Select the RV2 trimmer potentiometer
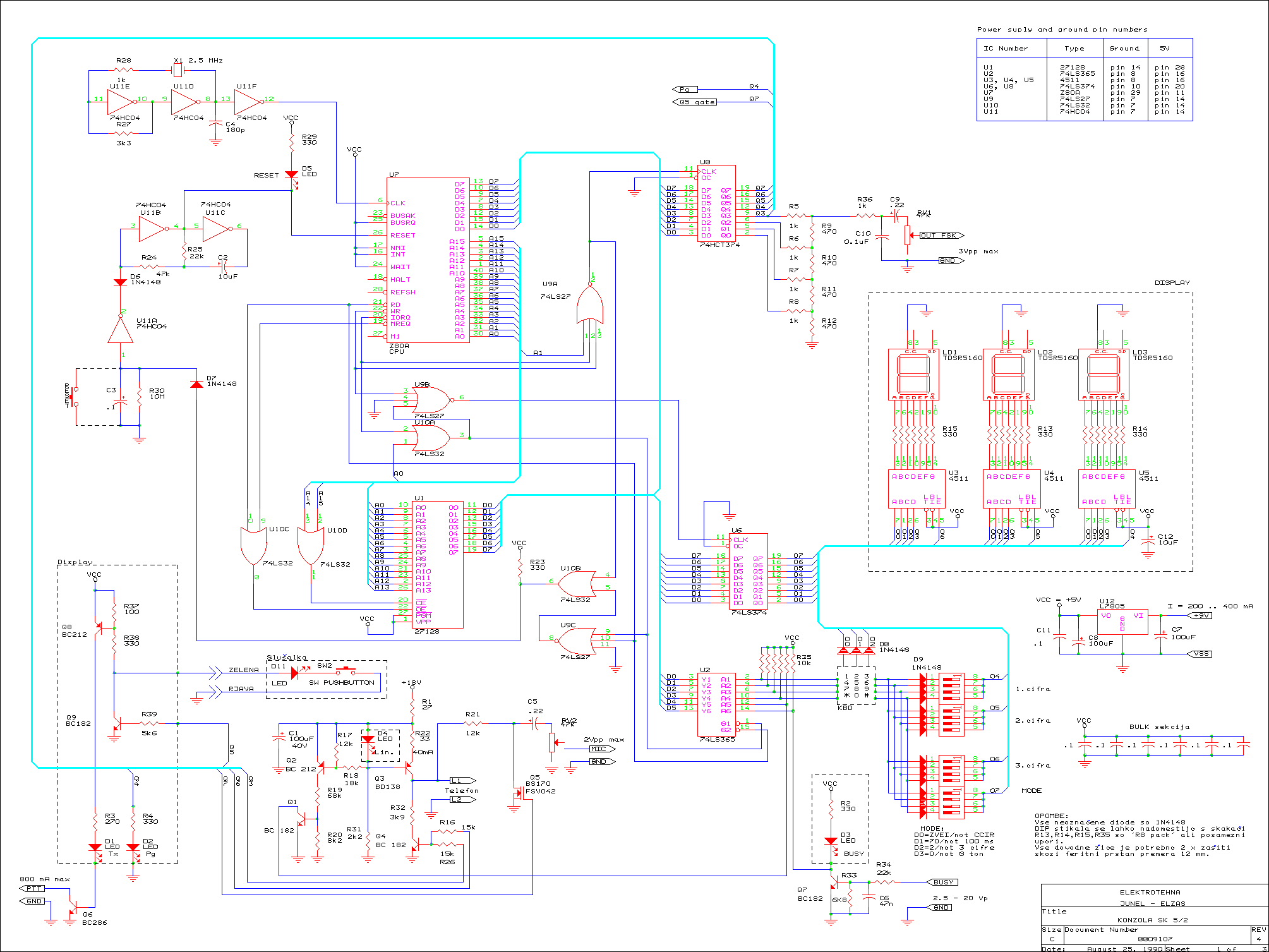Screen dimensions: 1269x952 (x=553, y=742)
